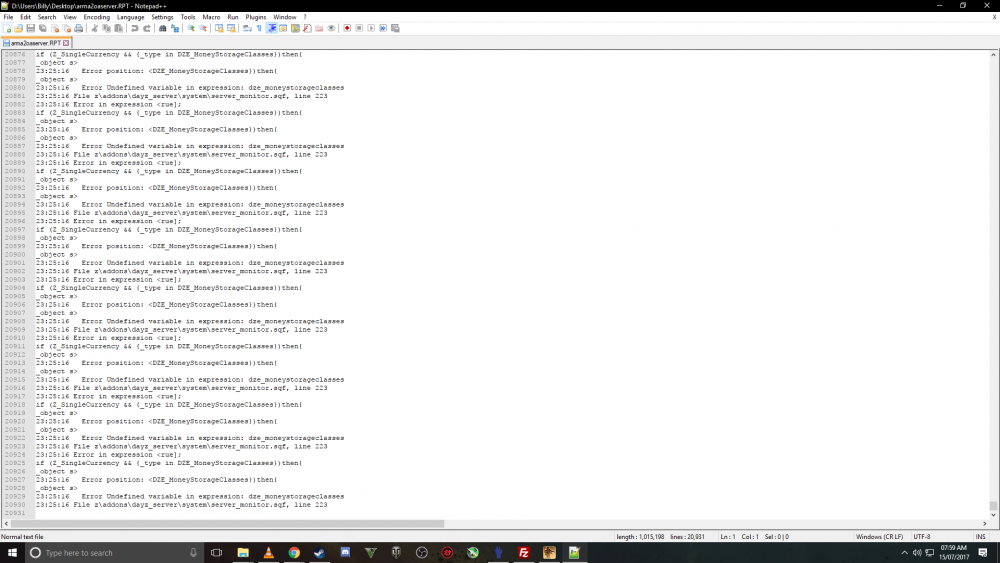Stop macro recording
Screen dimensions: 1000x563
click(x=359, y=28)
